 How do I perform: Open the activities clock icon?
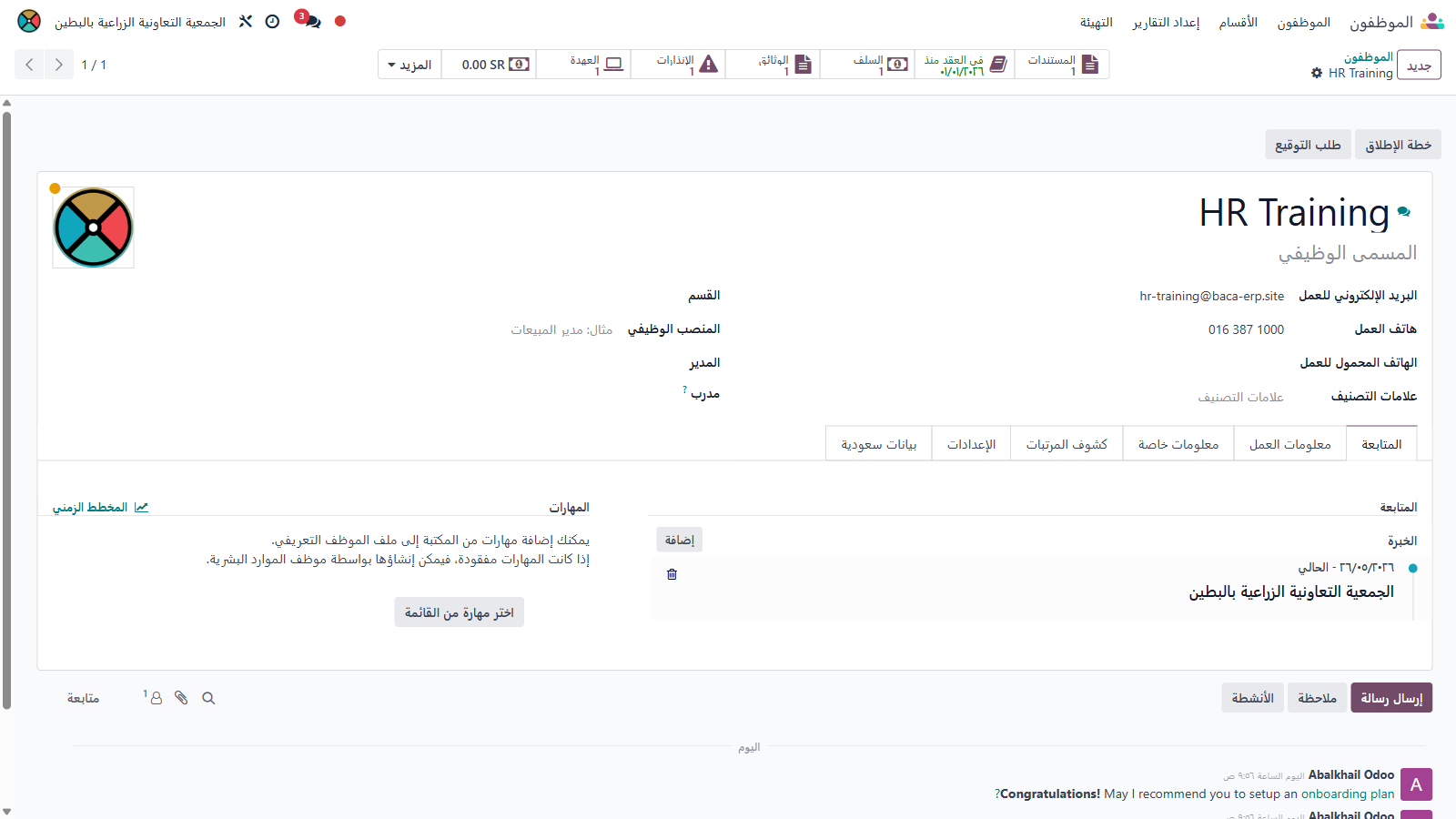pyautogui.click(x=272, y=21)
